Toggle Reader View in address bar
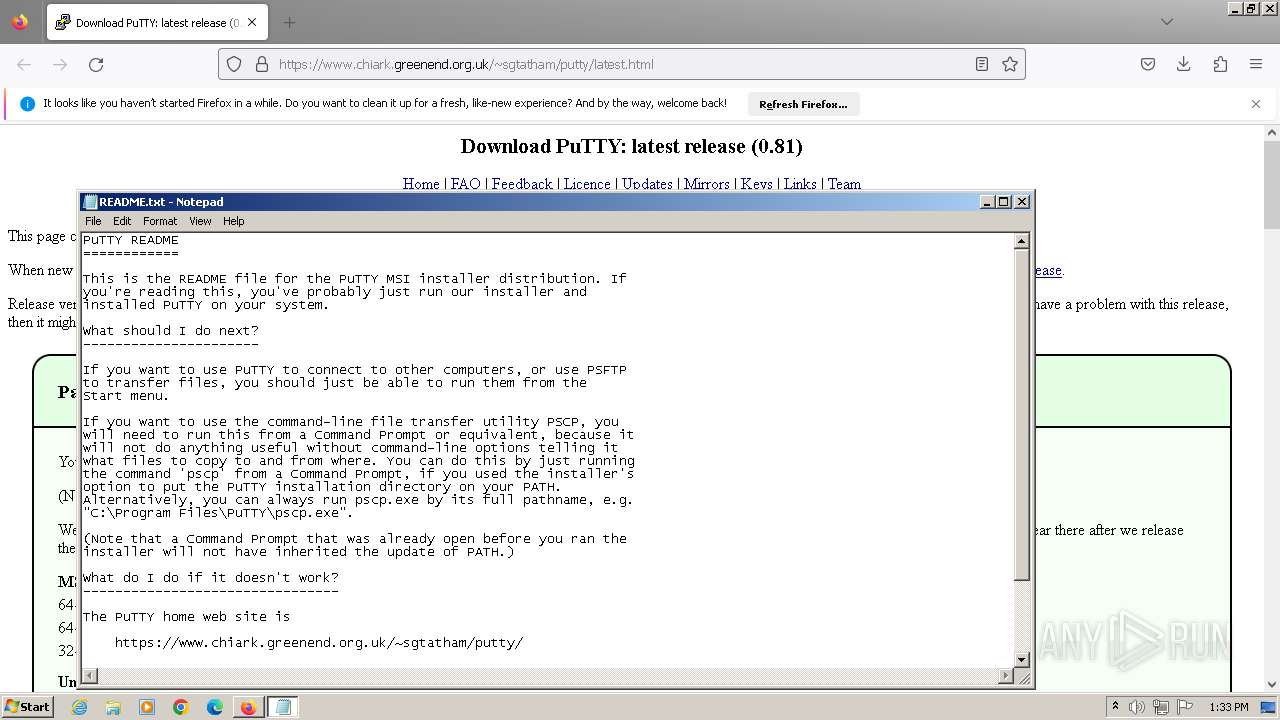 tap(982, 64)
